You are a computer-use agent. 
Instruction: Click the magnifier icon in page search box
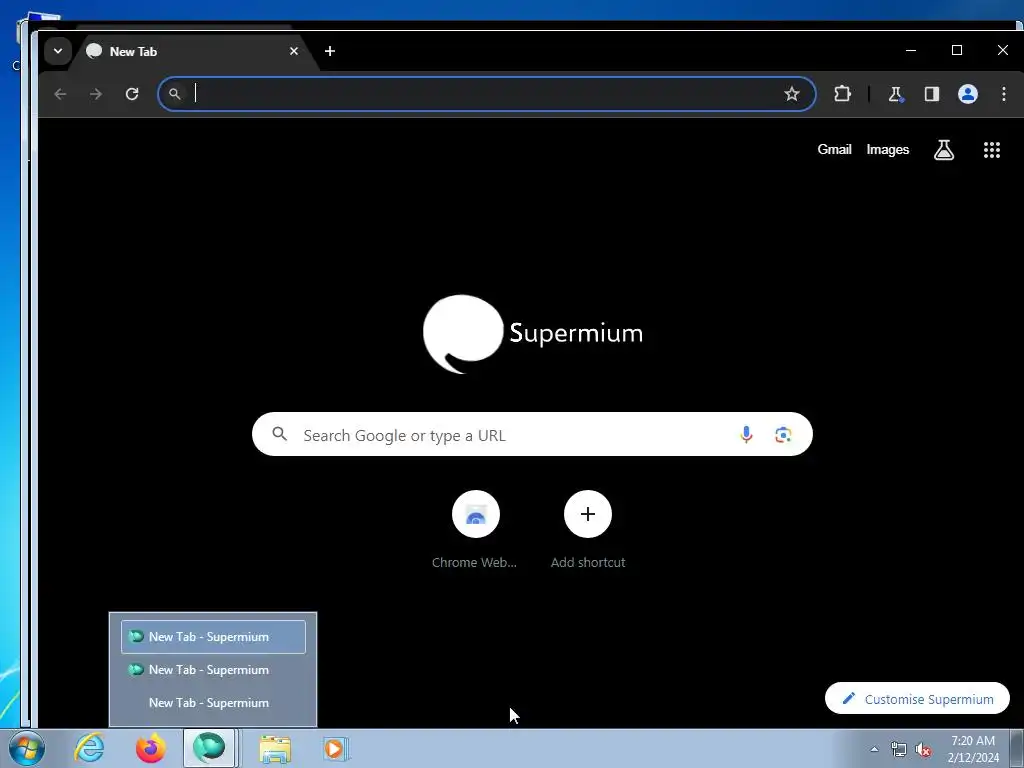coord(280,434)
